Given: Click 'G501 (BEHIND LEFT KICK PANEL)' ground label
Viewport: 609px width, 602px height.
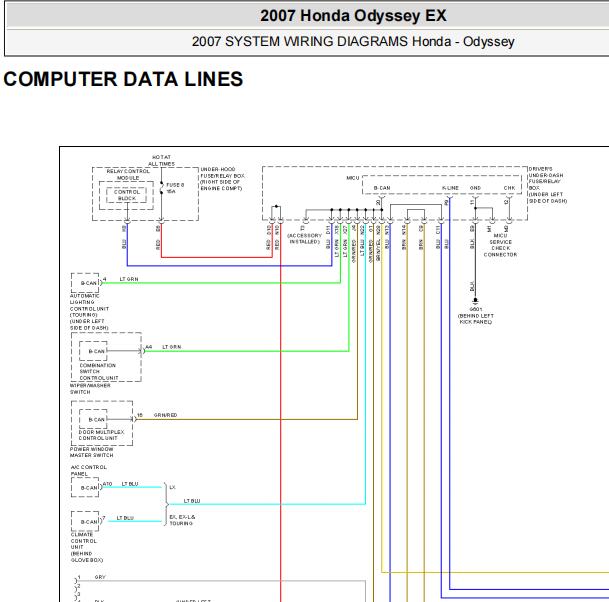Looking at the screenshot, I should 476,315.
